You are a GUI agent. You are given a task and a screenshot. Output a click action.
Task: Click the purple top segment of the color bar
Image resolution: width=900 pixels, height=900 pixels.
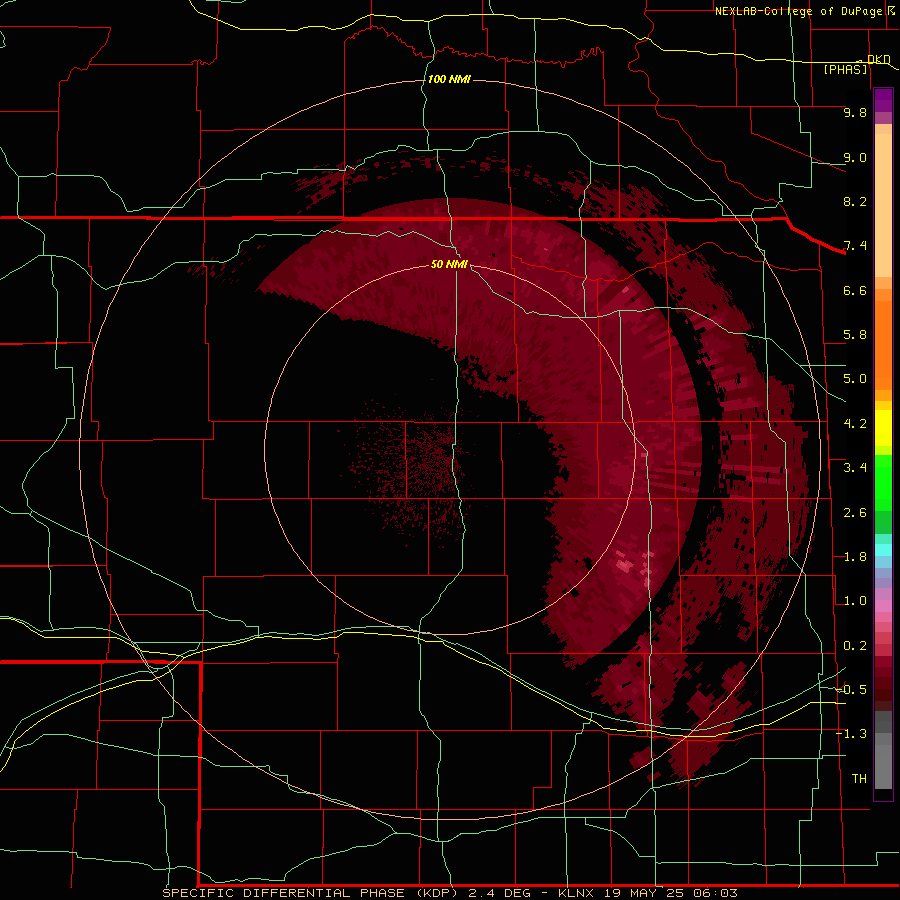point(883,100)
